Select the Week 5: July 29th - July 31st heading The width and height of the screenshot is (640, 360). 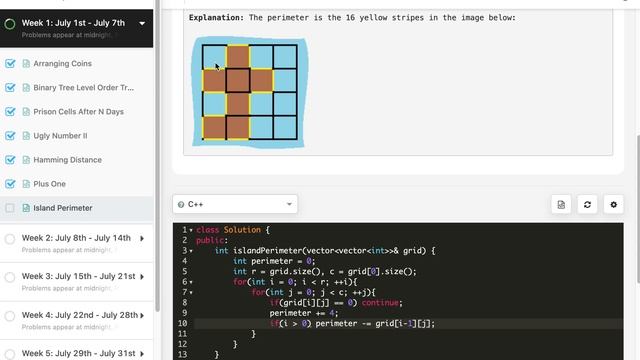click(78, 353)
